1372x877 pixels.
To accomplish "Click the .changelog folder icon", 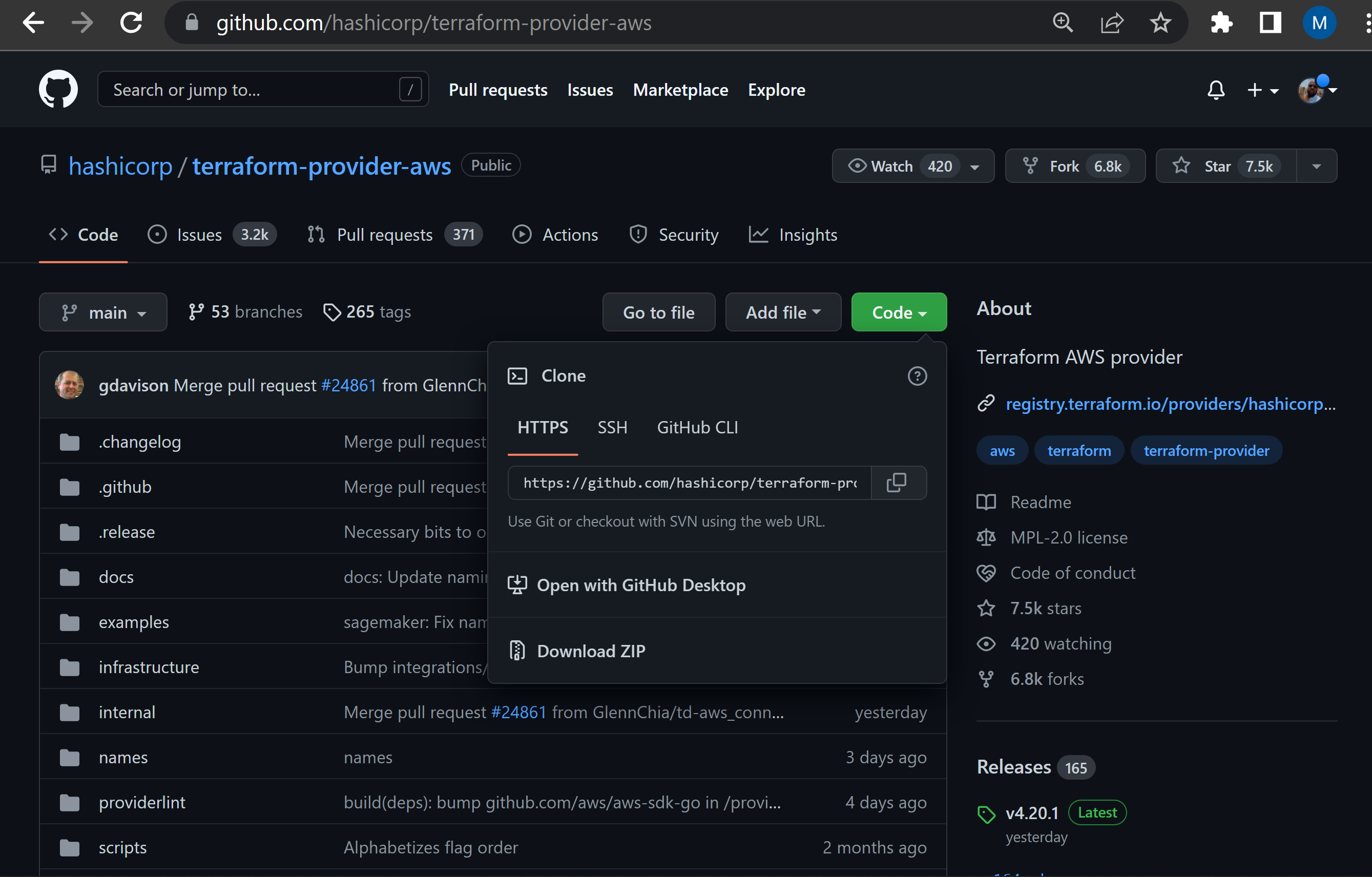I will [70, 442].
